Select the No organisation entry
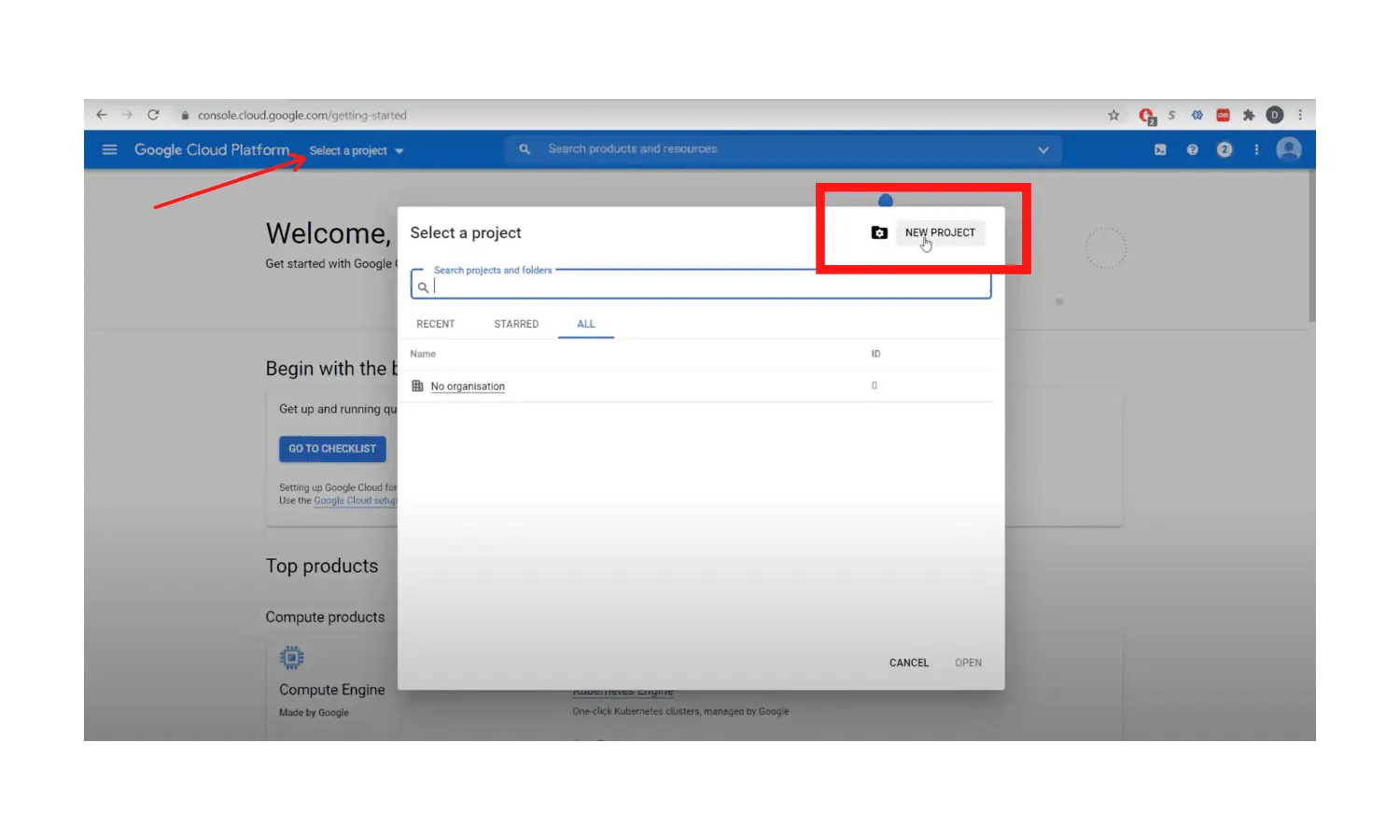 pos(468,386)
